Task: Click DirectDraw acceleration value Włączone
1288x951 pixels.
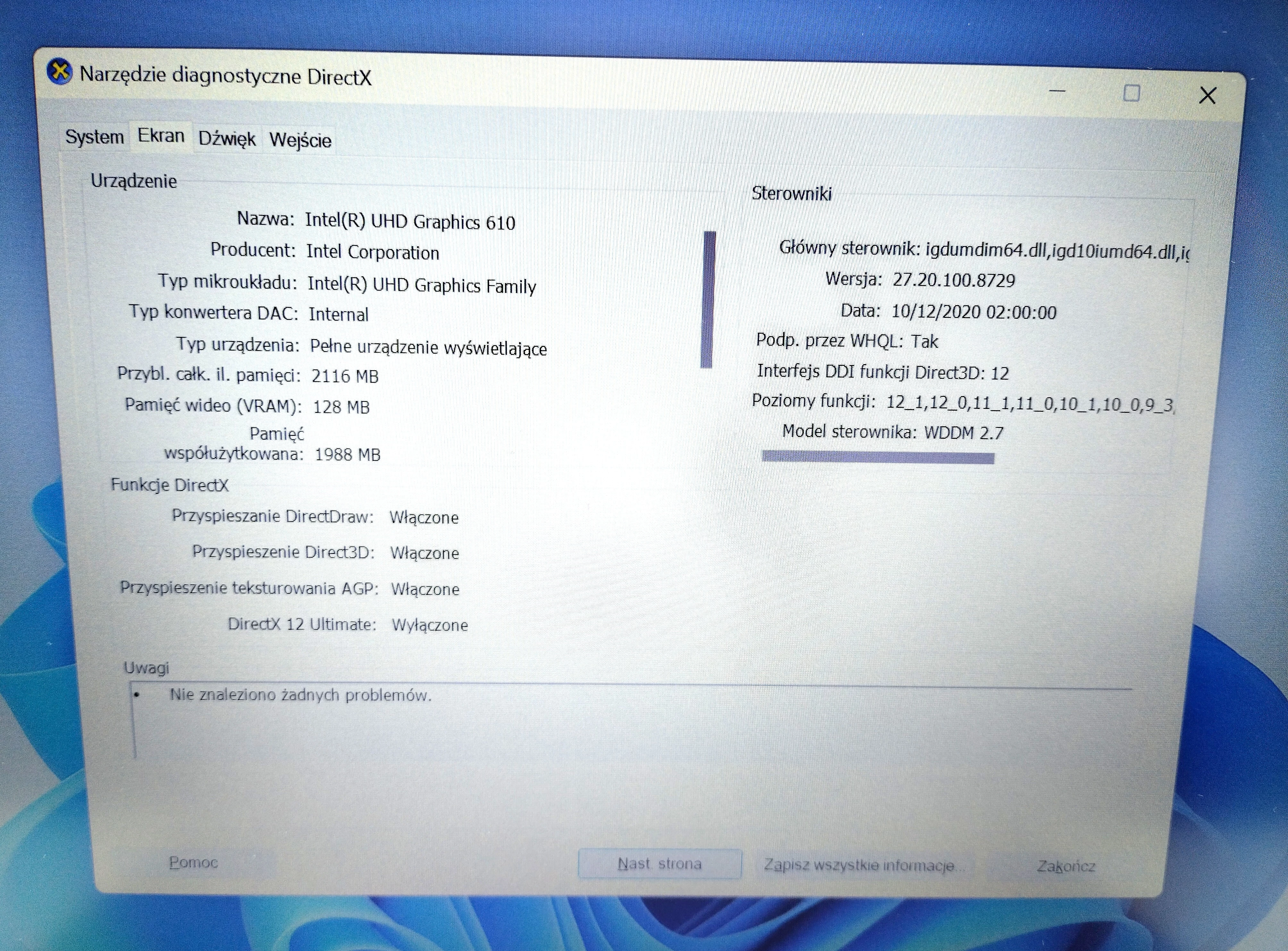Action: coord(424,518)
